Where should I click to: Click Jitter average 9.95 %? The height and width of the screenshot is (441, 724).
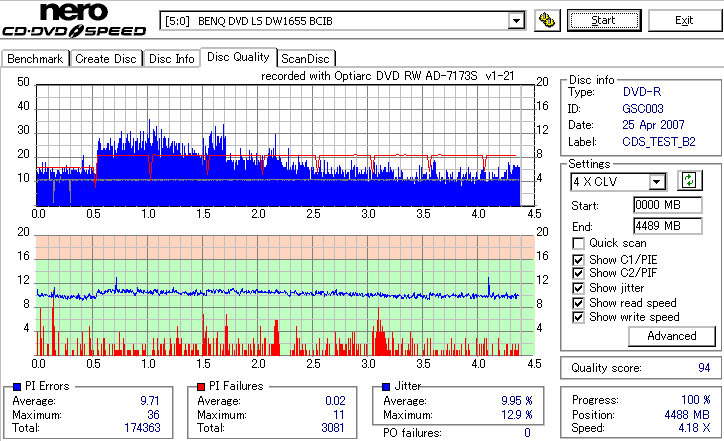tap(517, 401)
